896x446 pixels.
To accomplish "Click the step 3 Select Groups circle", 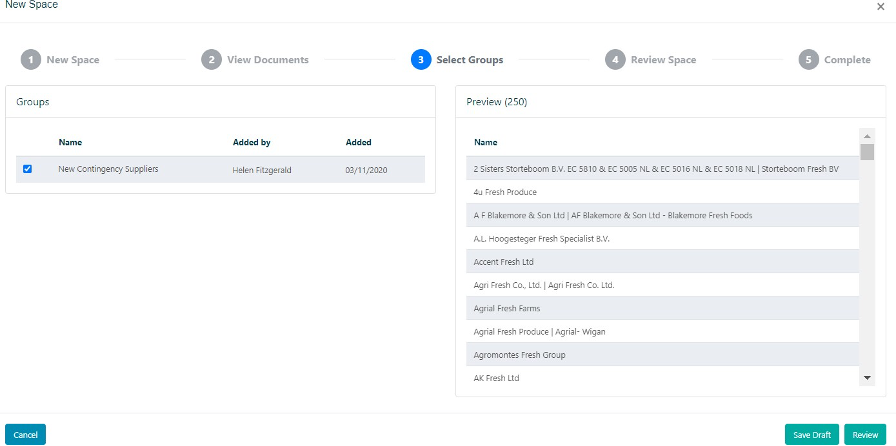I will (421, 60).
